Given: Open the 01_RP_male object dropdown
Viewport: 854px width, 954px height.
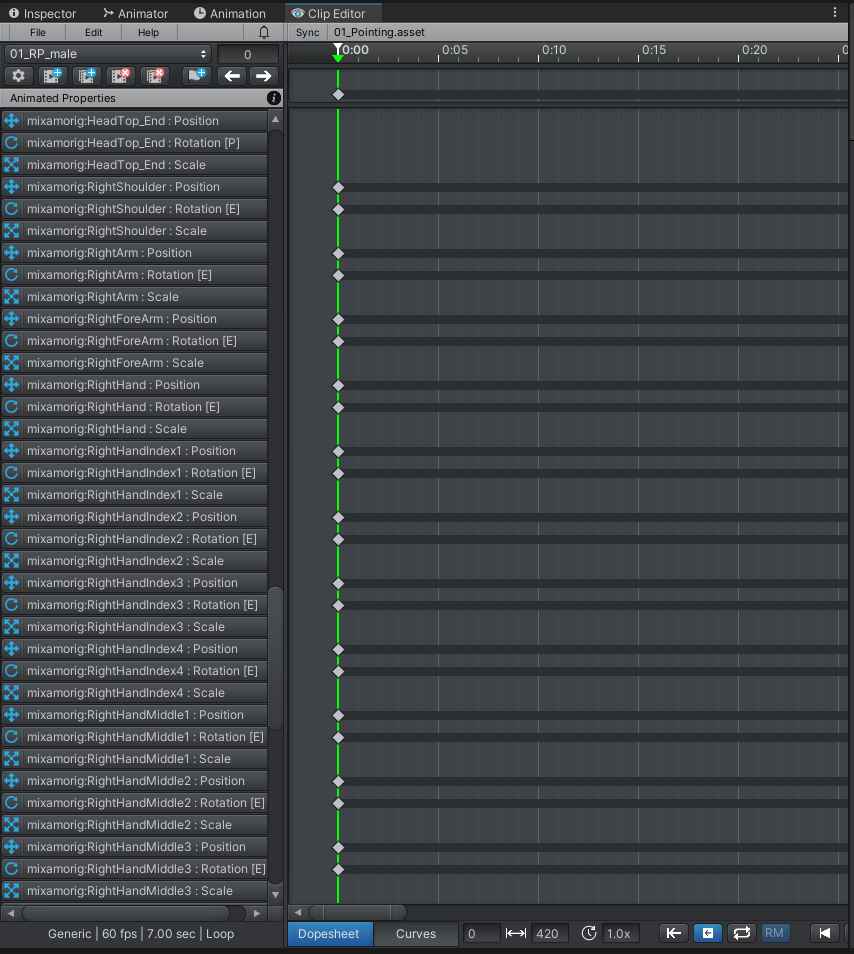Looking at the screenshot, I should [108, 54].
